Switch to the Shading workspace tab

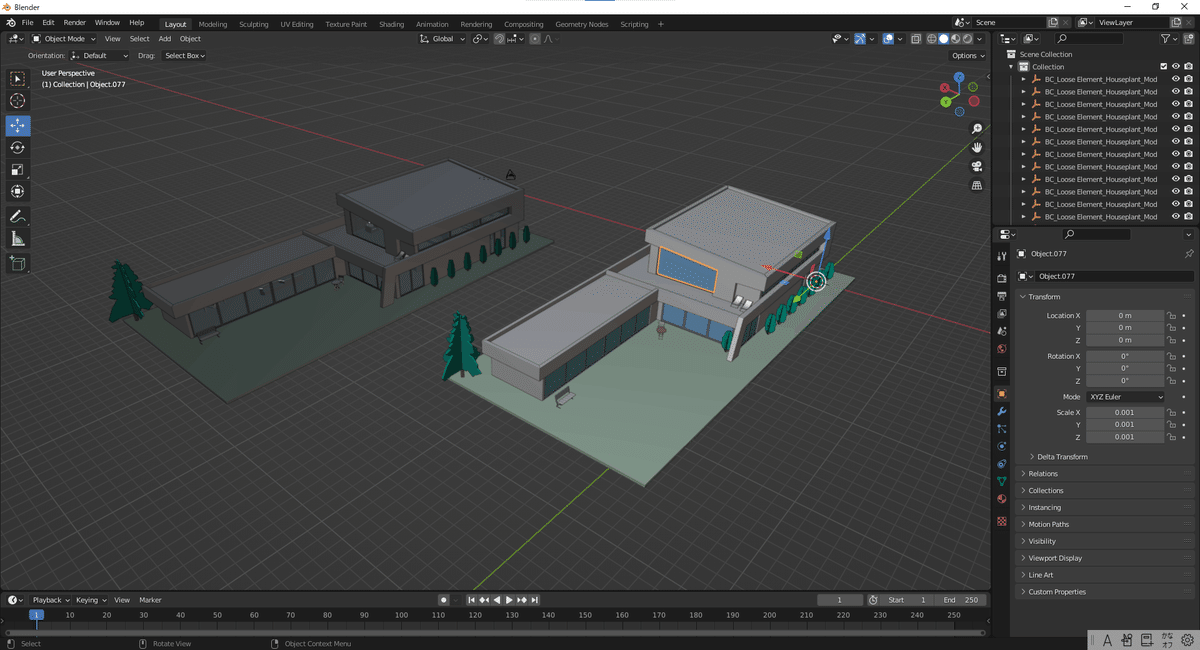point(391,24)
